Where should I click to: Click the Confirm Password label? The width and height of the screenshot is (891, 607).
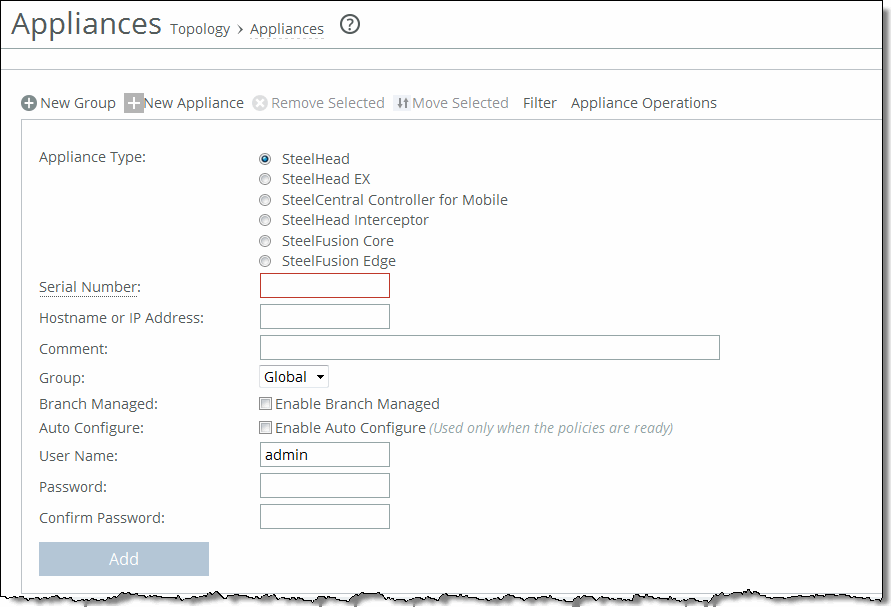102,518
